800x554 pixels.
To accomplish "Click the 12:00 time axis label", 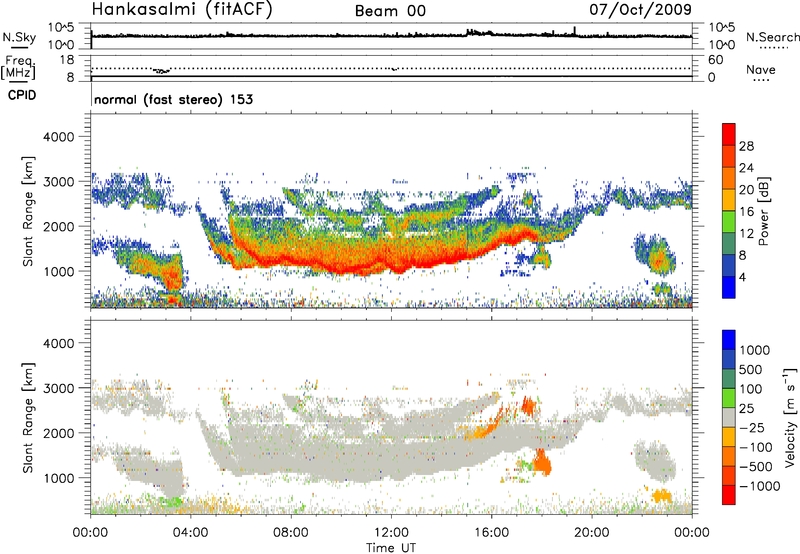I will point(391,532).
